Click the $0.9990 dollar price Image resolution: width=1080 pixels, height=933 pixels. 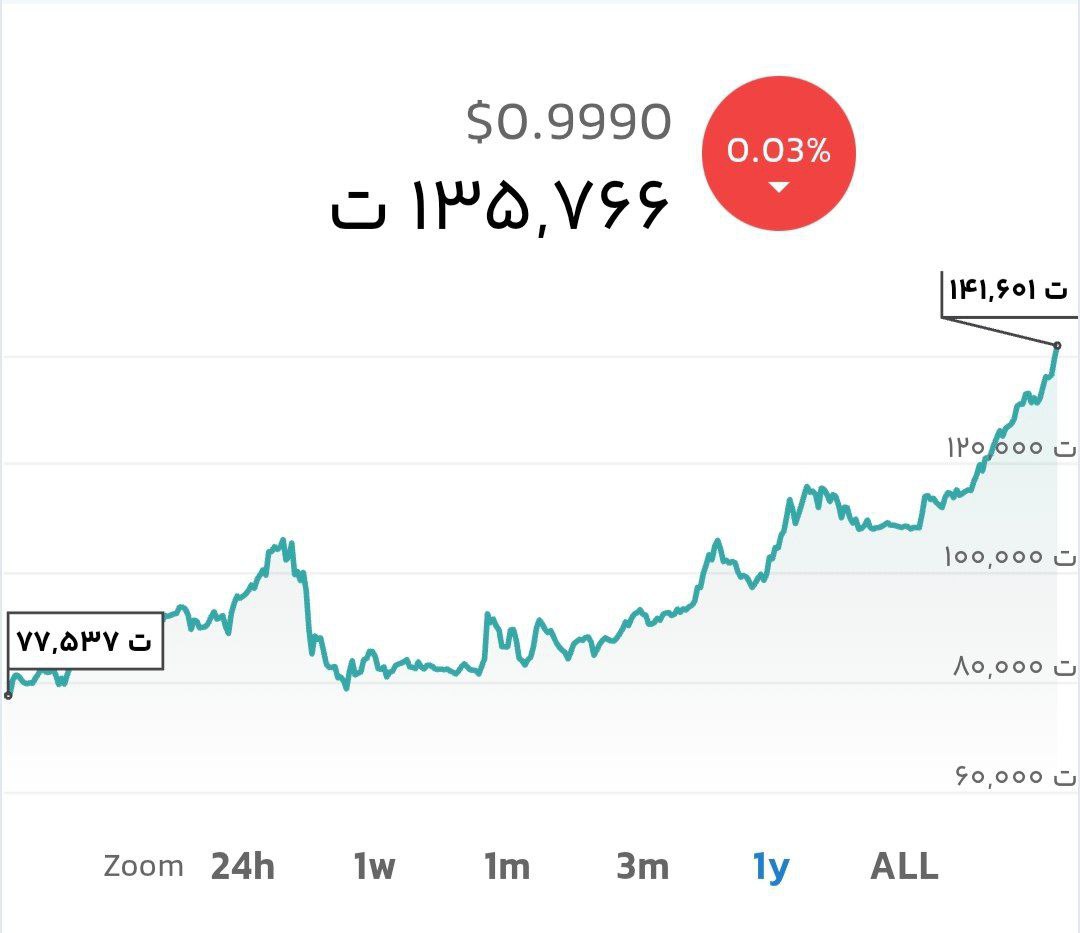point(568,123)
